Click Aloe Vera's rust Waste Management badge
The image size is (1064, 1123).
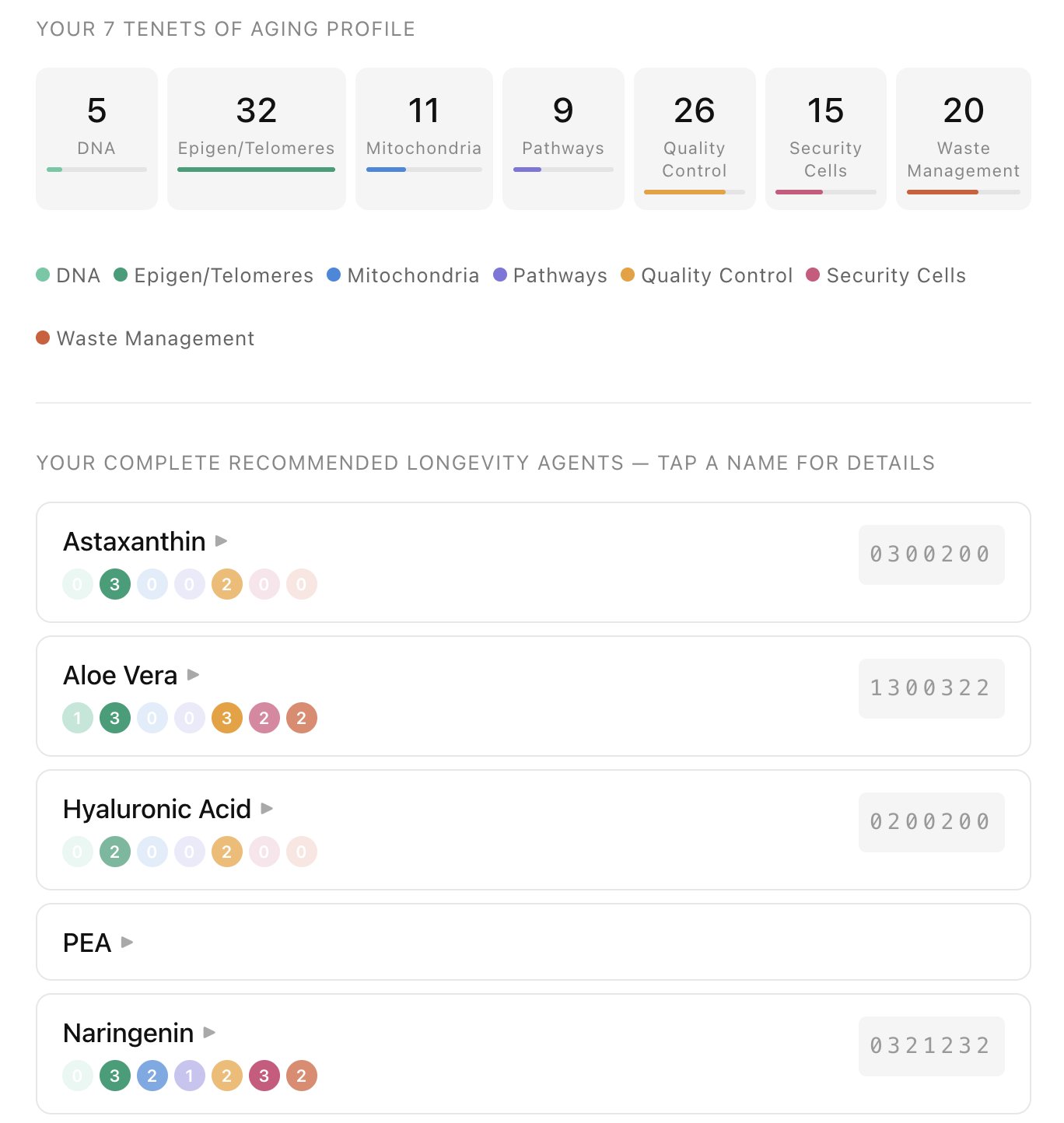pyautogui.click(x=302, y=718)
